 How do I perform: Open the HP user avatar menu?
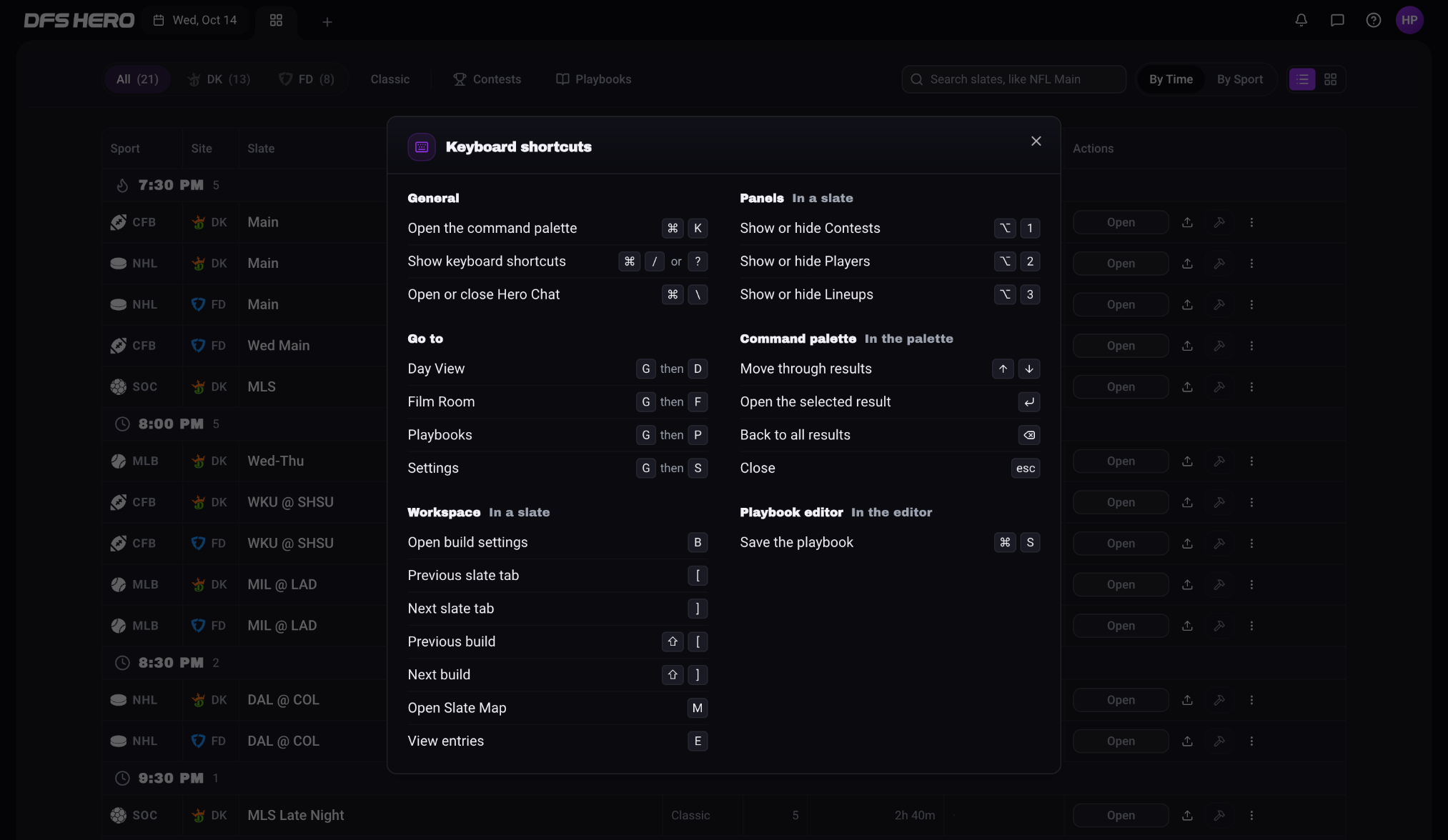coord(1409,20)
